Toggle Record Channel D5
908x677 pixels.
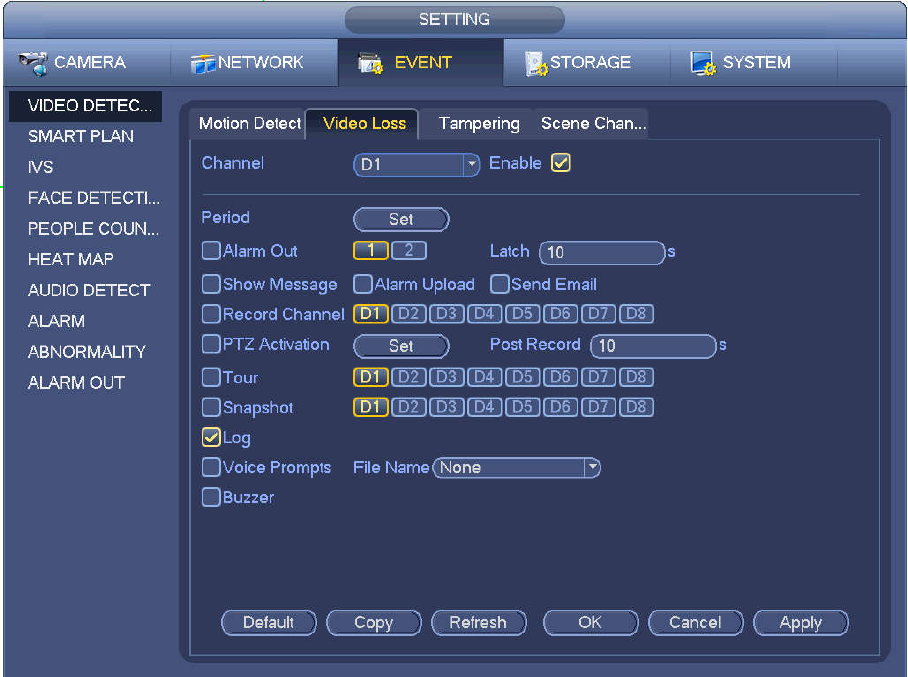(522, 314)
